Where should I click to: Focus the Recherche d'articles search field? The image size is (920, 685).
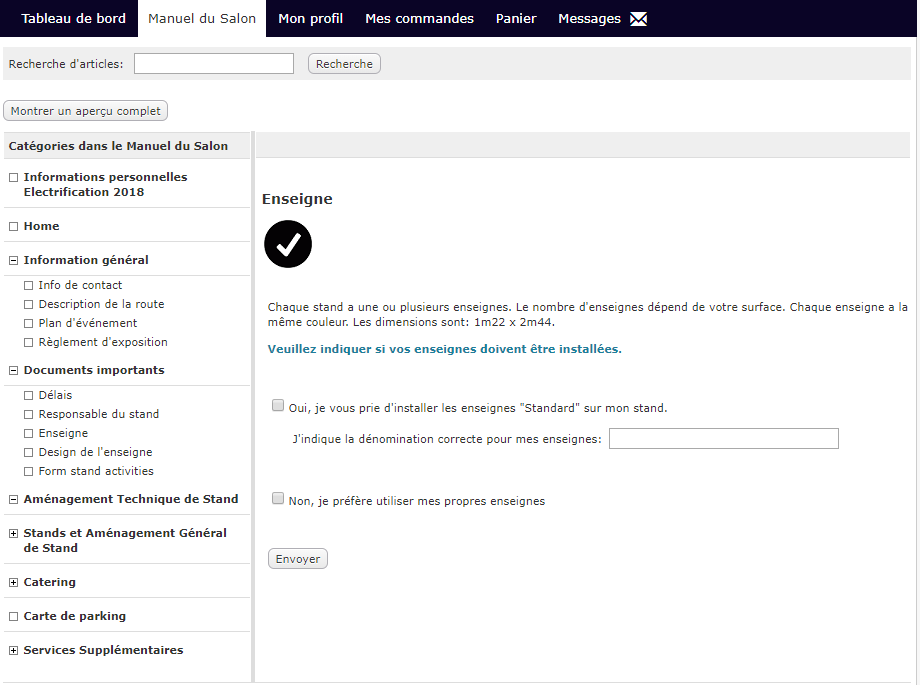214,63
